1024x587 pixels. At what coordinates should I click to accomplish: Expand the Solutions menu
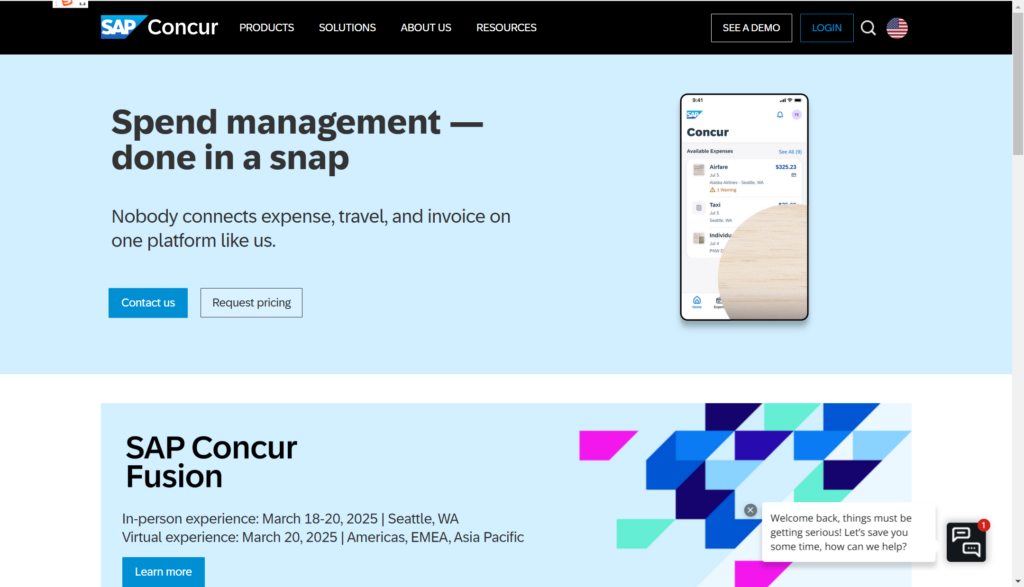tap(347, 28)
